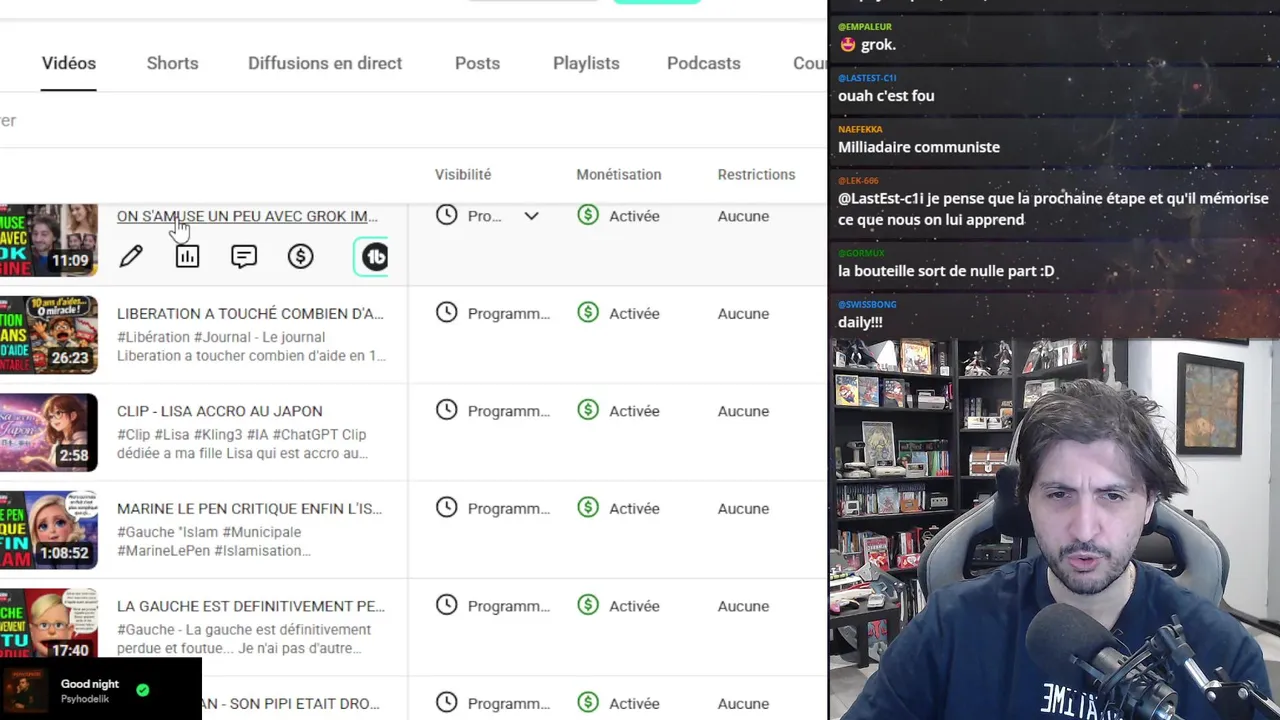Image resolution: width=1280 pixels, height=720 pixels.
Task: Expand visibility dropdown chevron for Grok video
Action: point(531,216)
